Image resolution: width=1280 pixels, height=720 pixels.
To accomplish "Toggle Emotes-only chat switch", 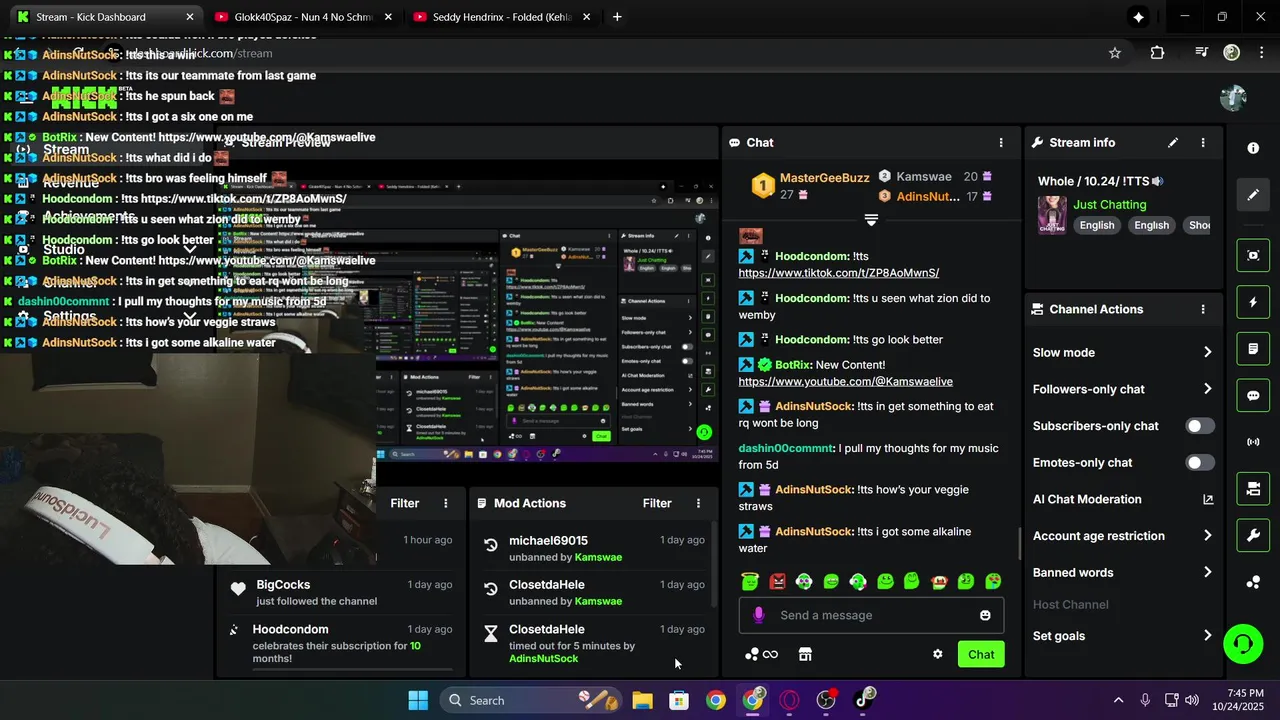I will click(1200, 463).
